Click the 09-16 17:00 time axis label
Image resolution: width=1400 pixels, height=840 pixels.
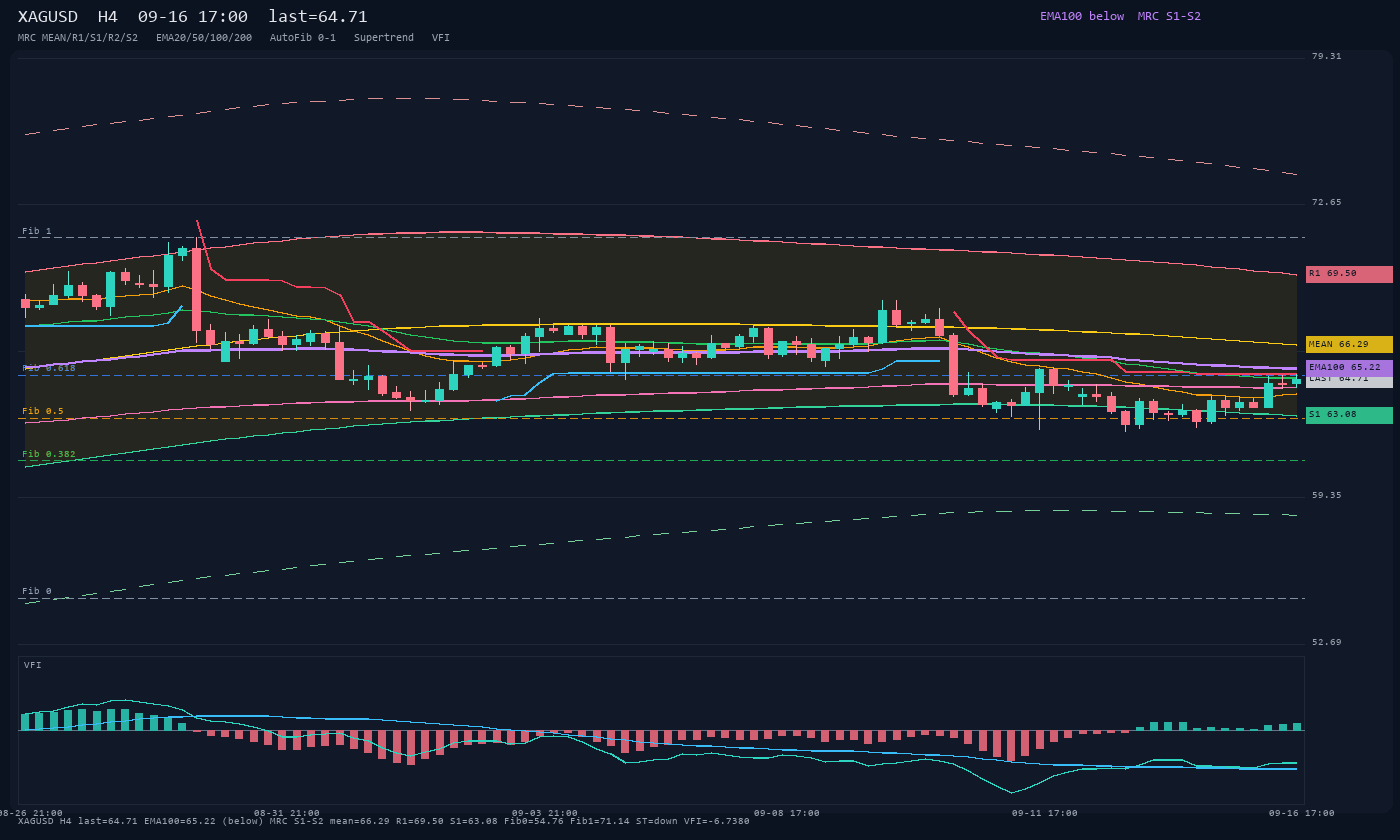click(x=1302, y=813)
